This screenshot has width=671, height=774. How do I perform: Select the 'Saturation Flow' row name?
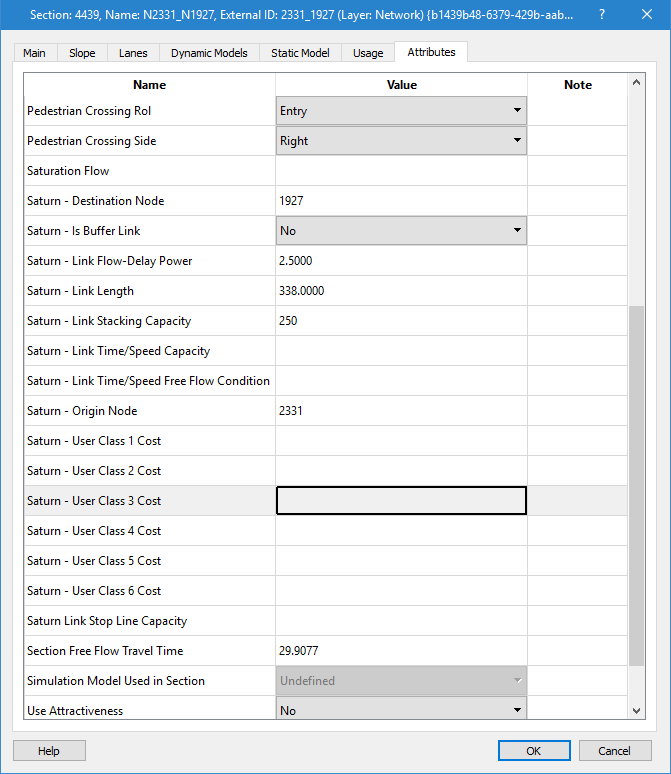68,171
